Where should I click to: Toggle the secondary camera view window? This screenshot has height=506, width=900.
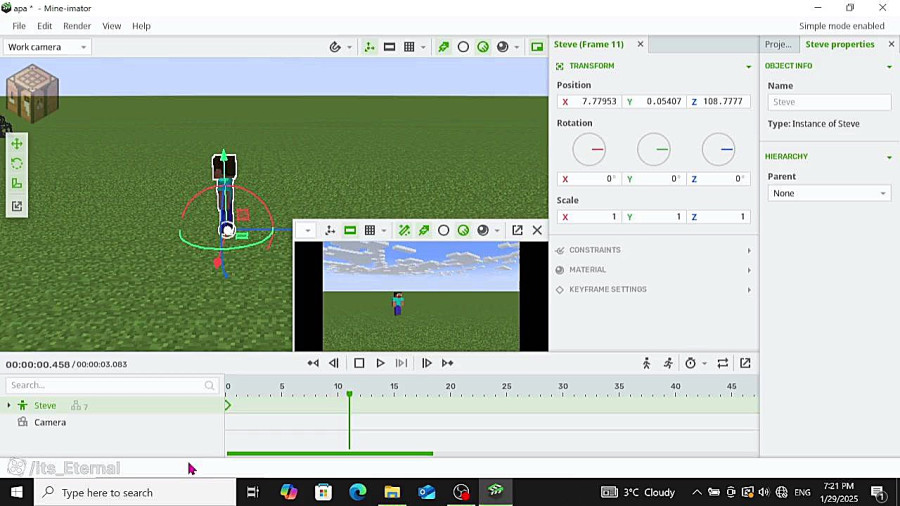(x=537, y=47)
